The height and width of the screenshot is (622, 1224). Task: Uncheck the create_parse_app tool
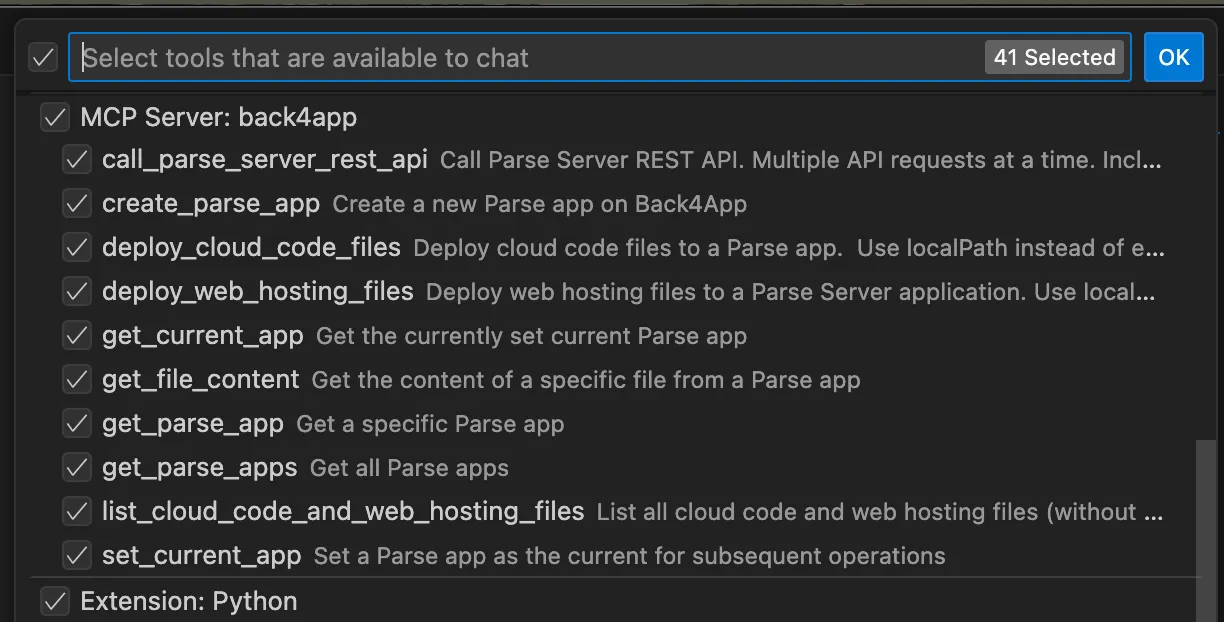click(77, 204)
